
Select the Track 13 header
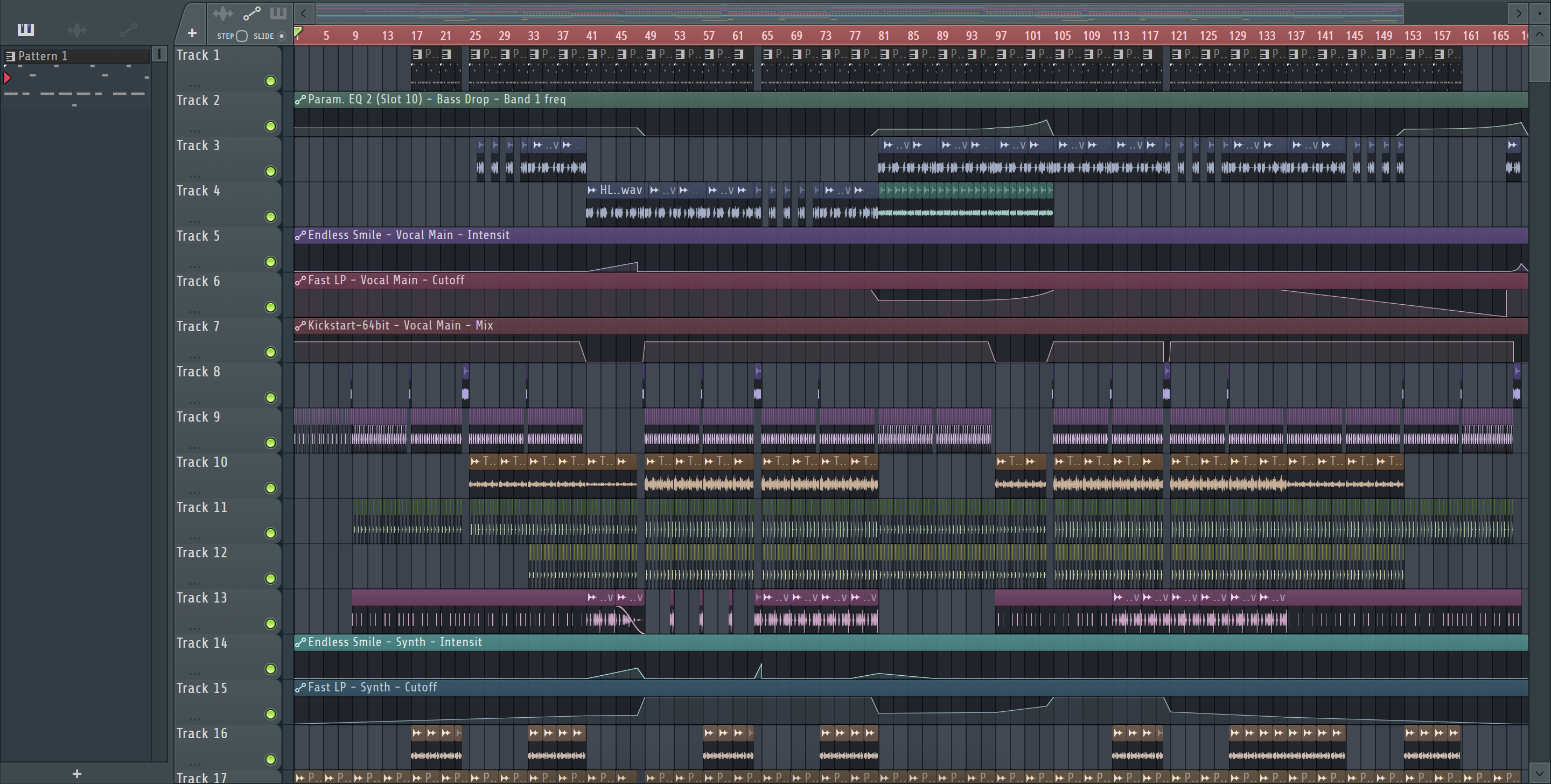pyautogui.click(x=228, y=612)
